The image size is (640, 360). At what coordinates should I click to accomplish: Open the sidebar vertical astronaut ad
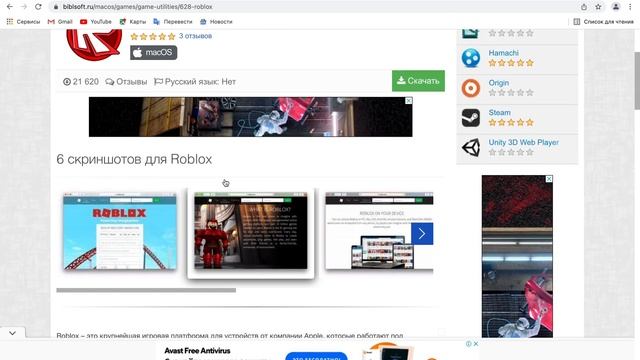coord(517,256)
